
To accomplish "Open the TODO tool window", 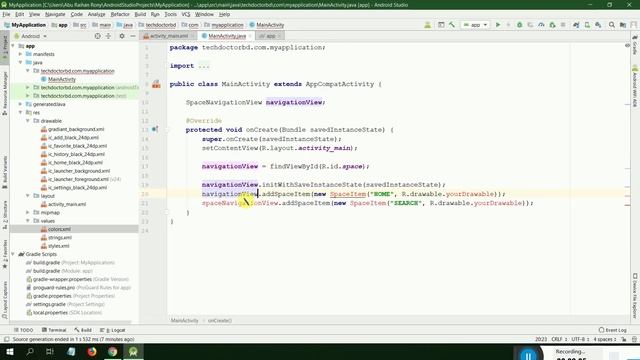I will click(24, 330).
